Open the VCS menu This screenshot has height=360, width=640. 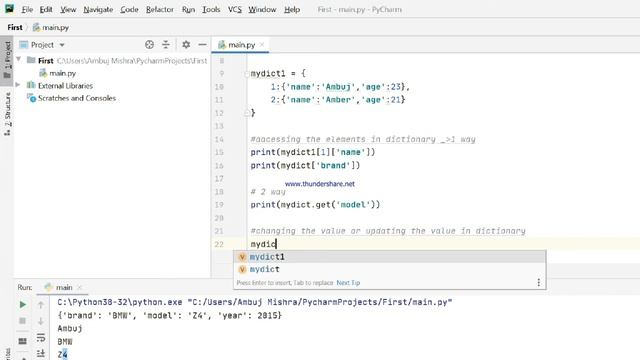point(234,9)
